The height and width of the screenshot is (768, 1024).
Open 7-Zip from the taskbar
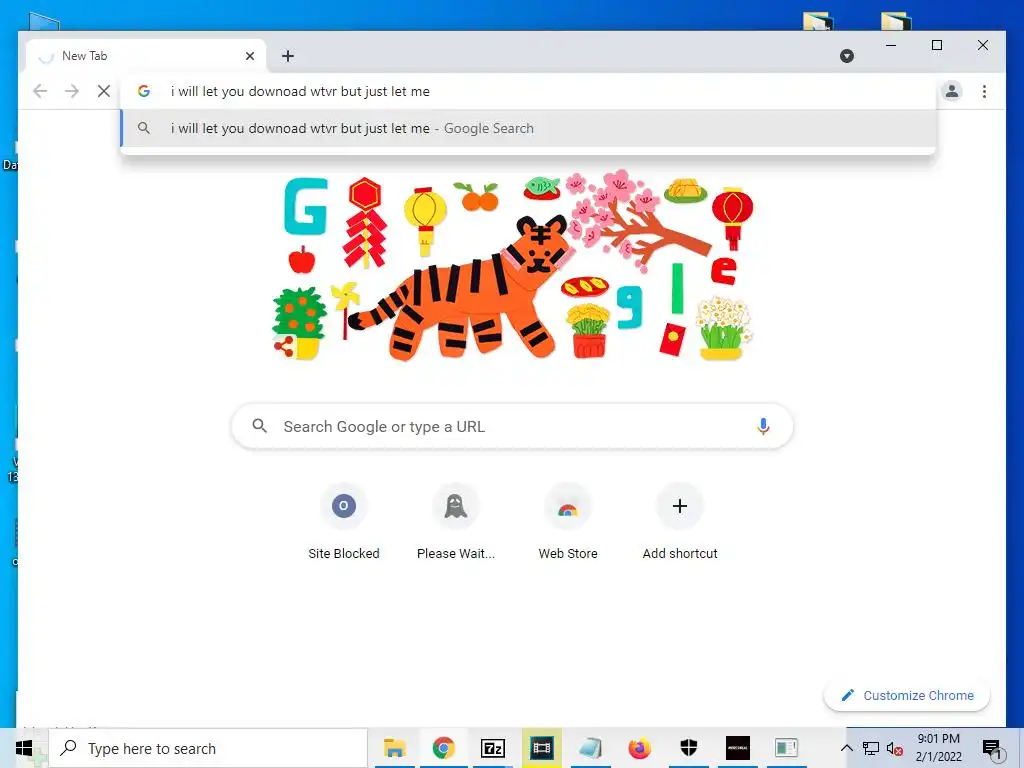pos(492,748)
